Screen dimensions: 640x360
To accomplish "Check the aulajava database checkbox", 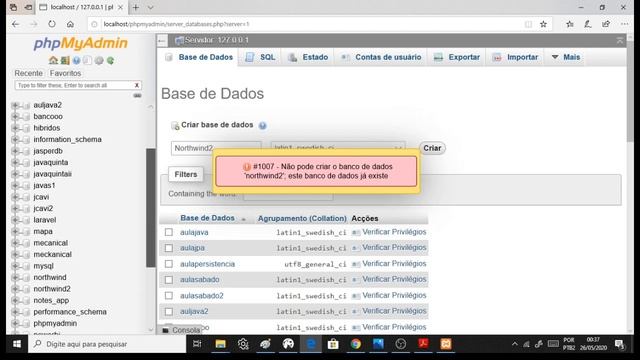I will click(x=169, y=232).
